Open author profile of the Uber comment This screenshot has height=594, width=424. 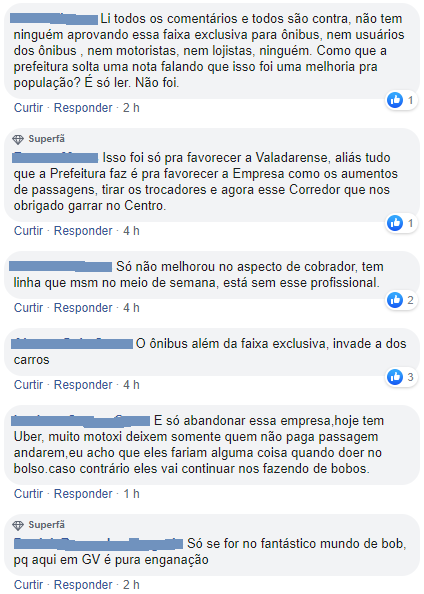pyautogui.click(x=81, y=420)
